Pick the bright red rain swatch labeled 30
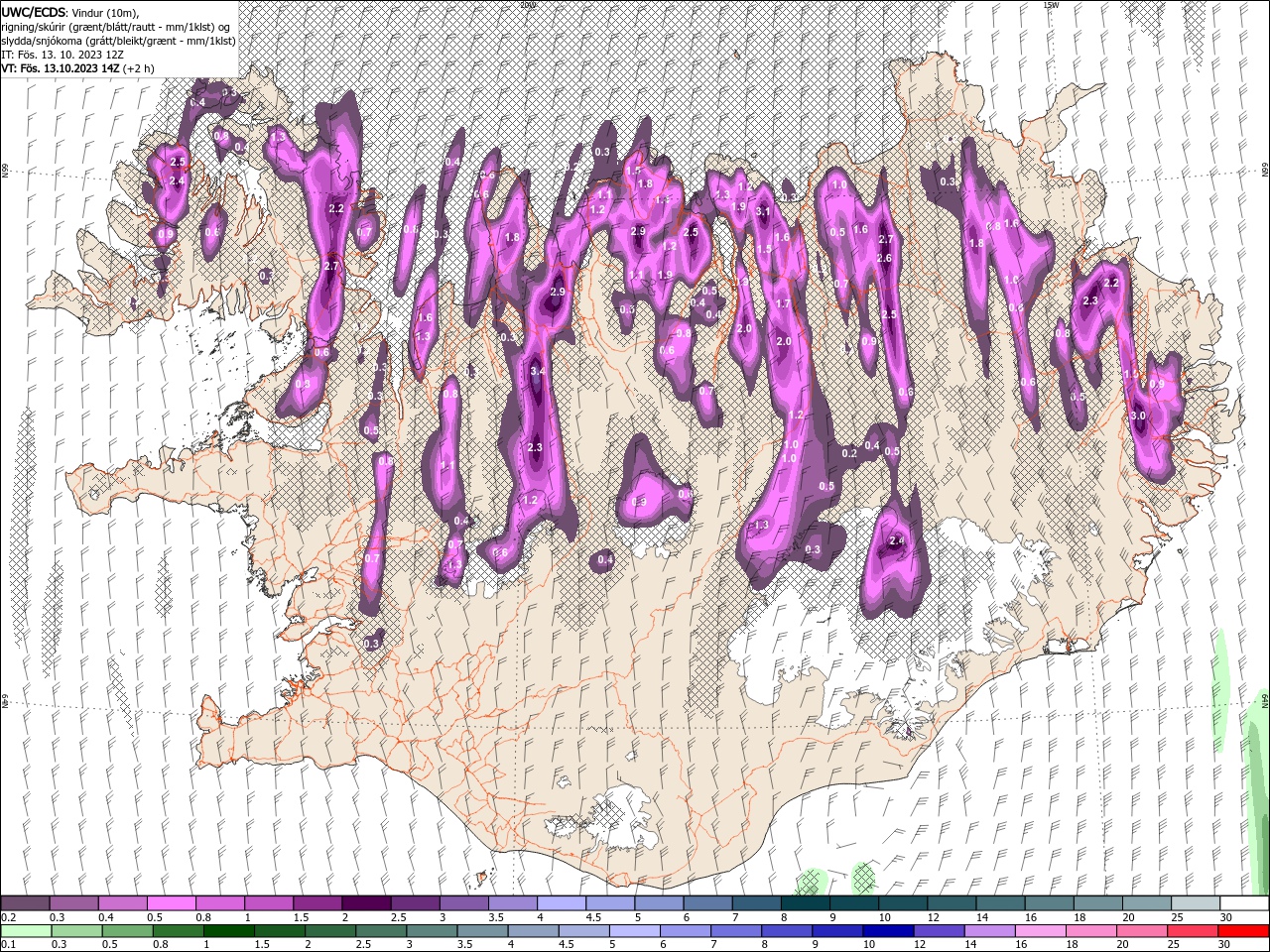 point(1243,930)
